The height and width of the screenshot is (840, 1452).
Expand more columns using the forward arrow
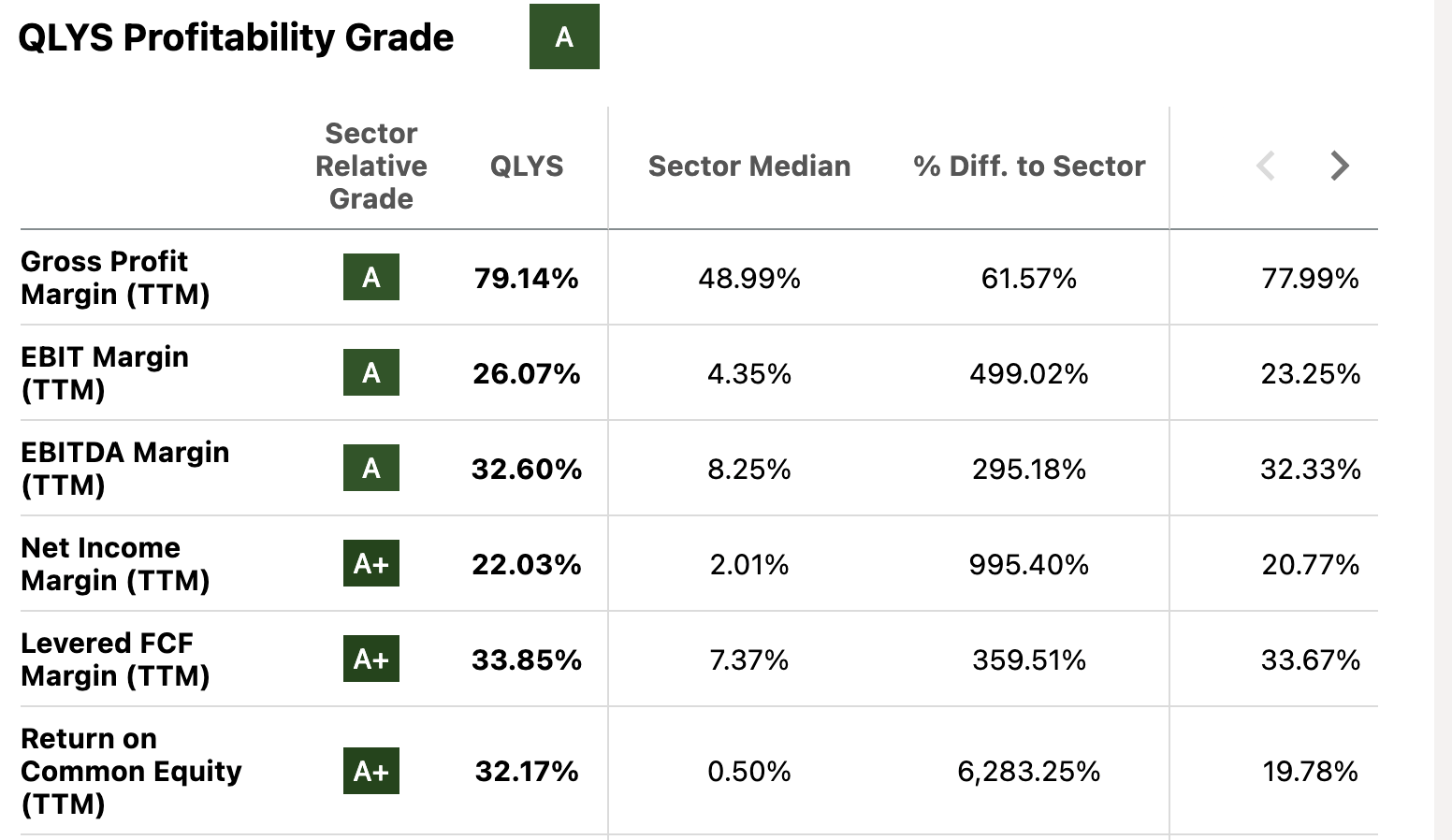pos(1340,166)
